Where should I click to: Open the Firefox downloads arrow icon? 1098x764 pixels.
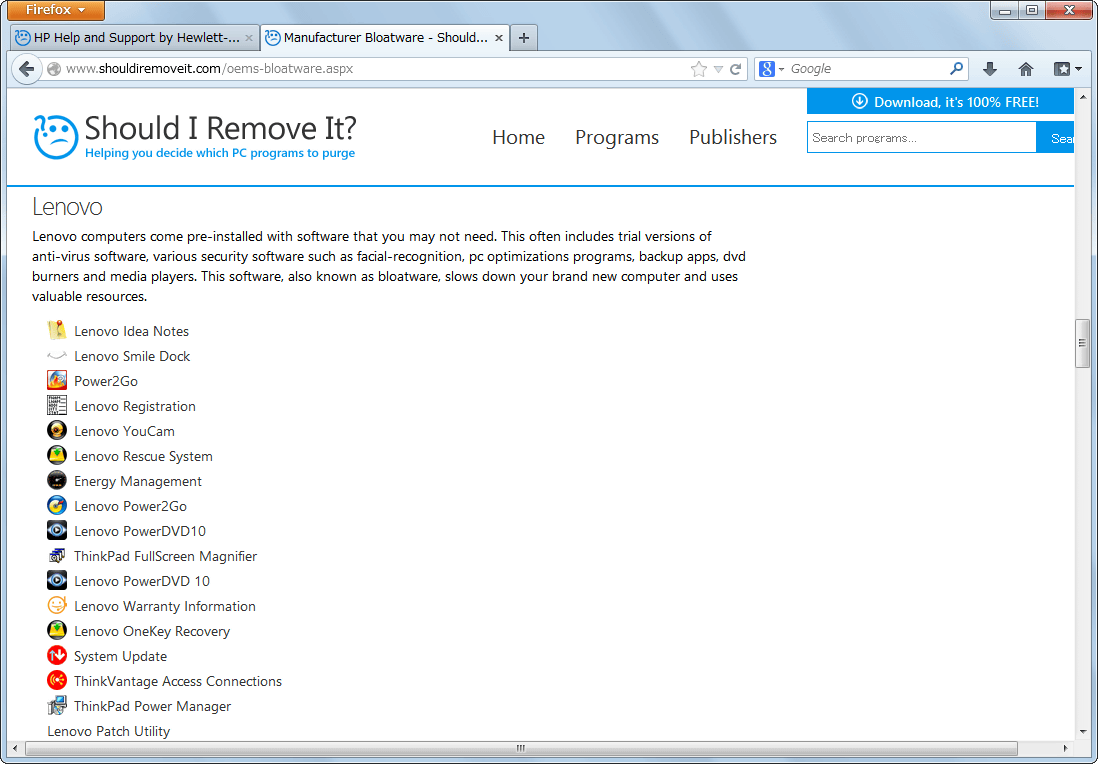click(x=989, y=69)
